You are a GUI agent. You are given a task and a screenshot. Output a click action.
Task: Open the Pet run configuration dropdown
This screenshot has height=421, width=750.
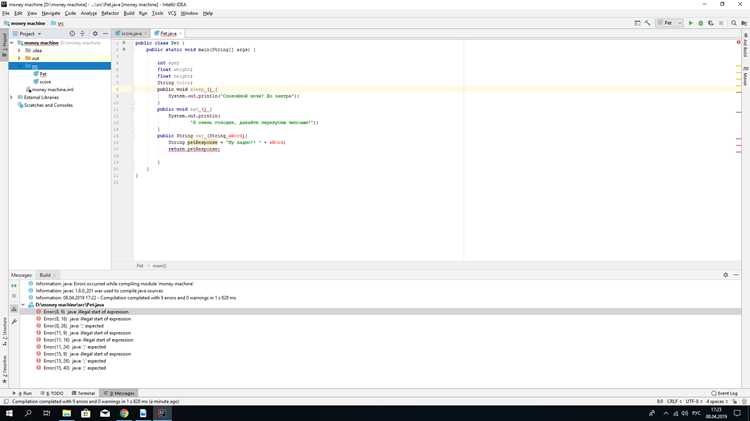point(670,23)
